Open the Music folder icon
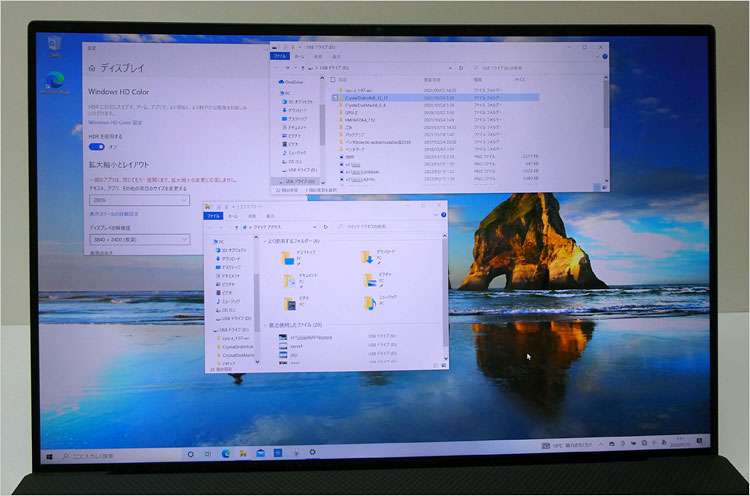 (369, 303)
